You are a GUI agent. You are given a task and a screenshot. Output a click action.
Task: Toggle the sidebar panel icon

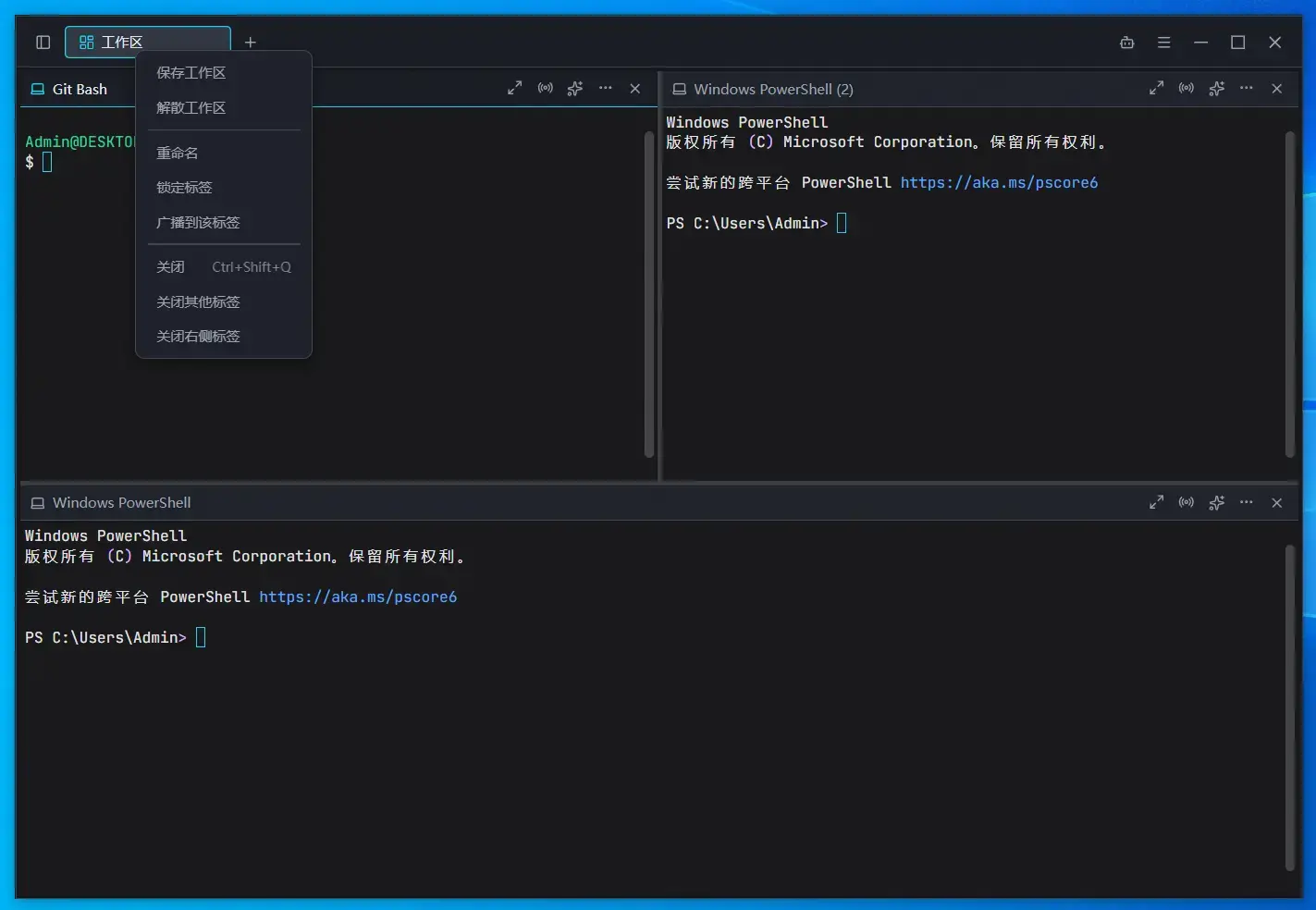(x=43, y=43)
